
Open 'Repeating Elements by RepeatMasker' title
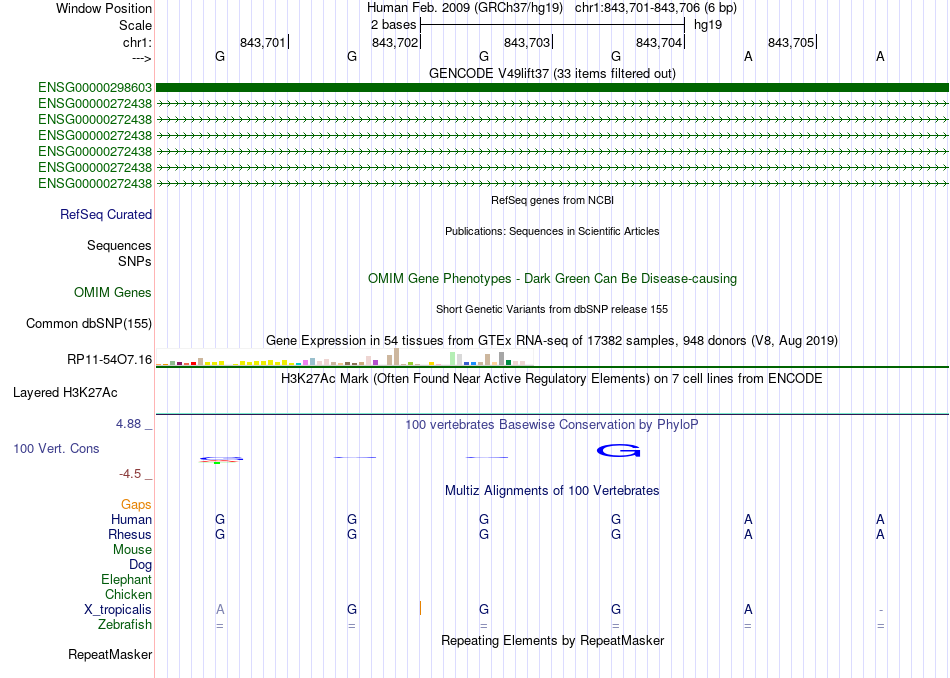click(552, 640)
